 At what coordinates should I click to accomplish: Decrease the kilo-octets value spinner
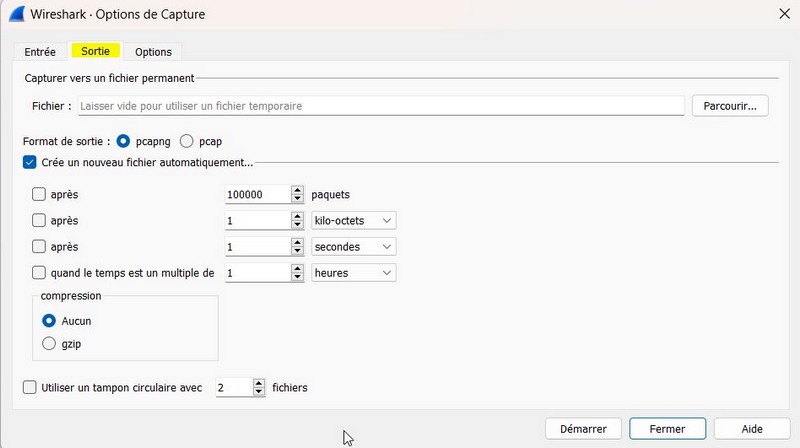[x=297, y=224]
